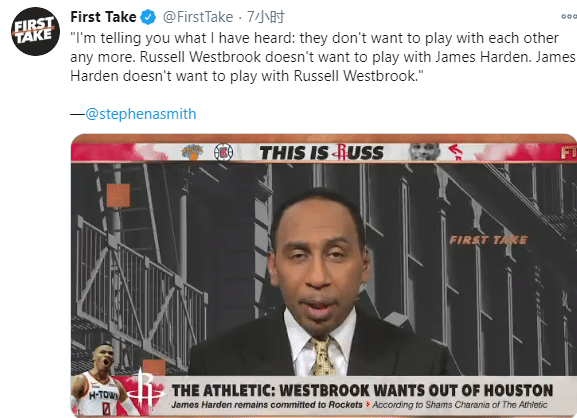Click the Rockets logo in lower third
This screenshot has height=418, width=577.
145,391
